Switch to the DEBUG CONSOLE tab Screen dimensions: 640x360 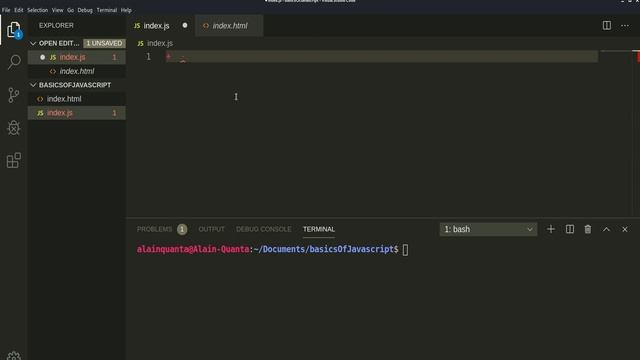click(264, 229)
